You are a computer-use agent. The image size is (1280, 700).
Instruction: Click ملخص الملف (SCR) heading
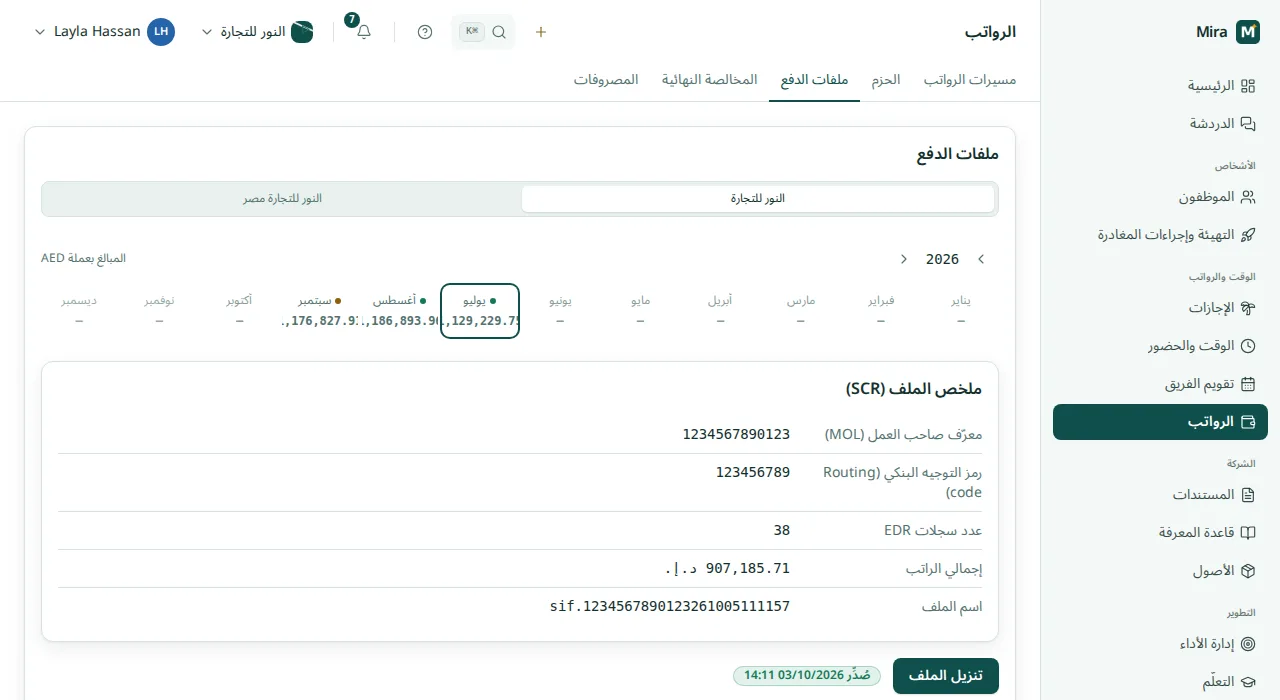click(914, 389)
